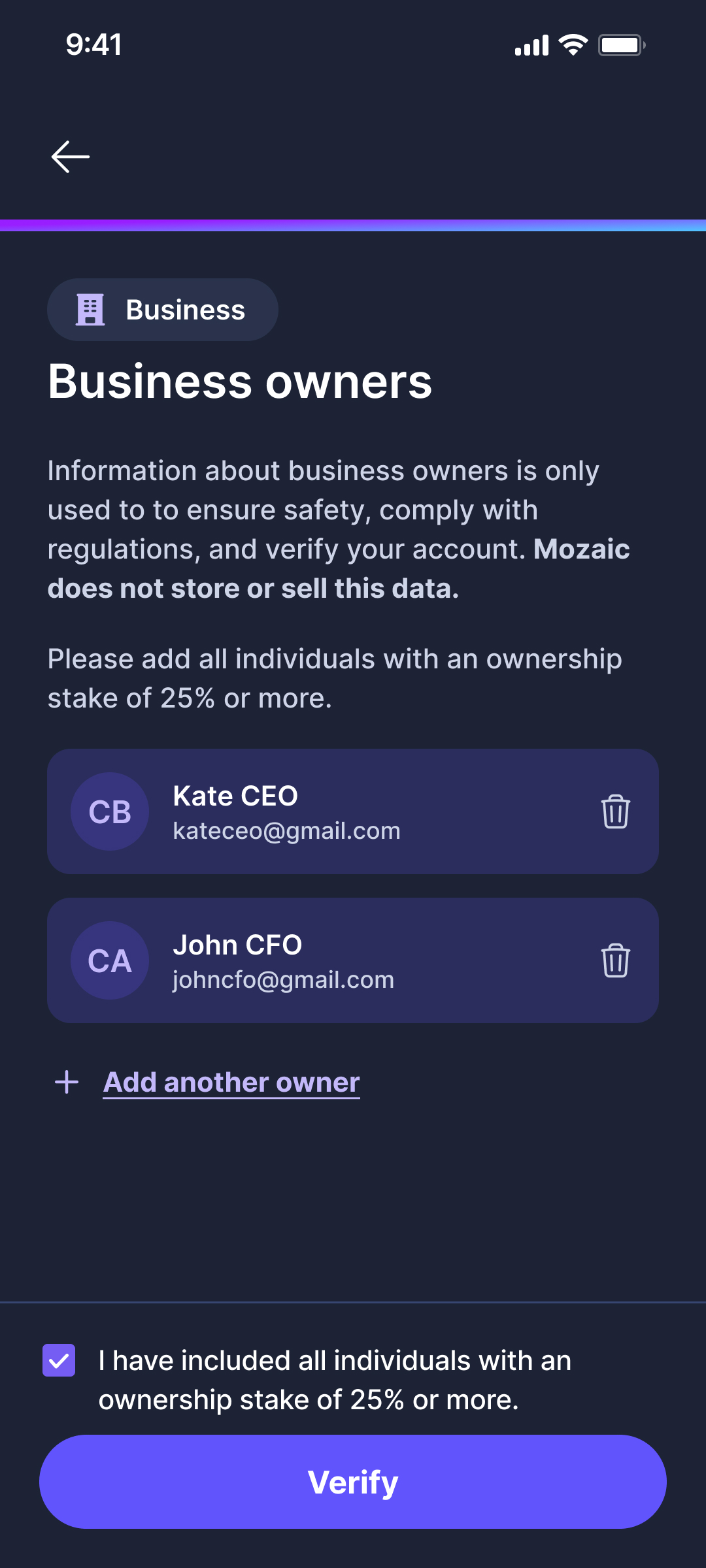Tap the Wi-Fi status icon
The image size is (706, 1568).
(x=573, y=45)
